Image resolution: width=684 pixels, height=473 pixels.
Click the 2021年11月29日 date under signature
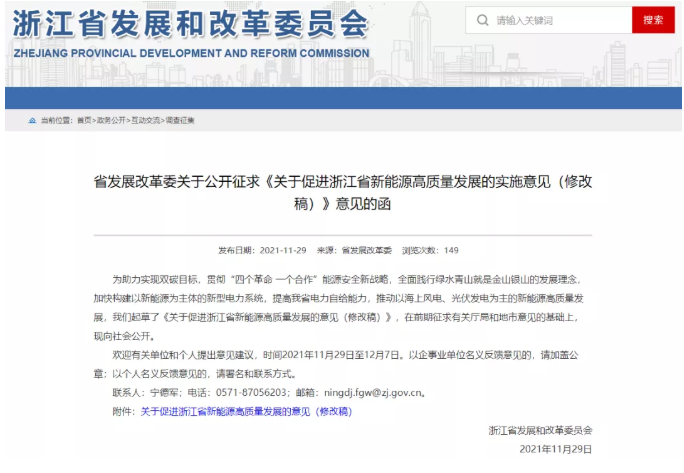(556, 449)
